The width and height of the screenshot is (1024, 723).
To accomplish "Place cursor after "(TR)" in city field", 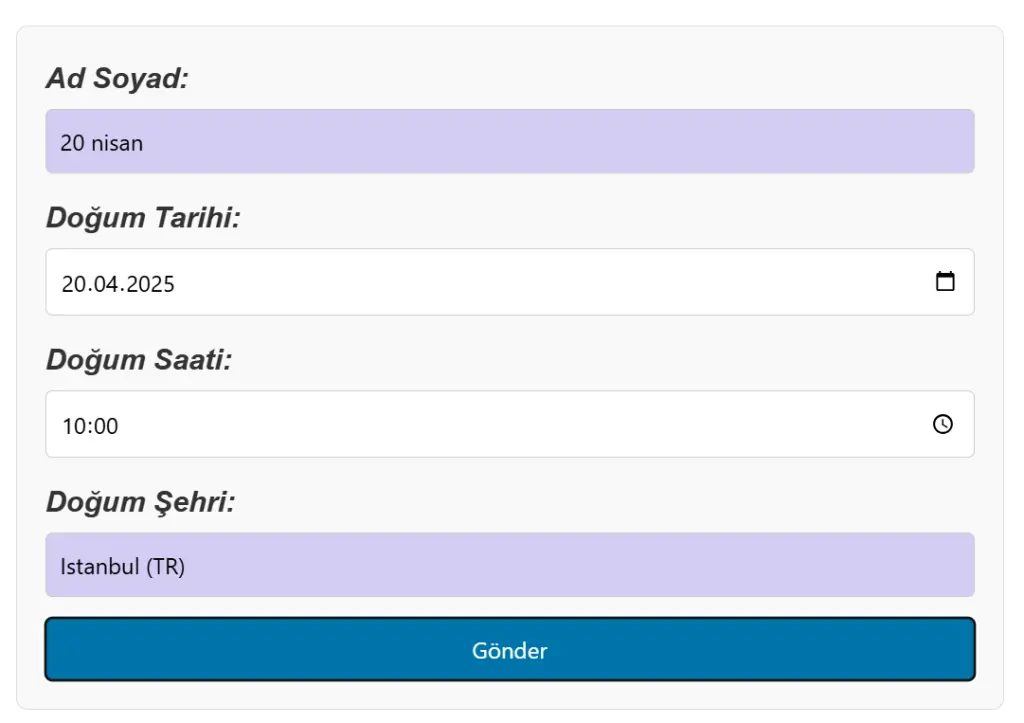I will [187, 567].
